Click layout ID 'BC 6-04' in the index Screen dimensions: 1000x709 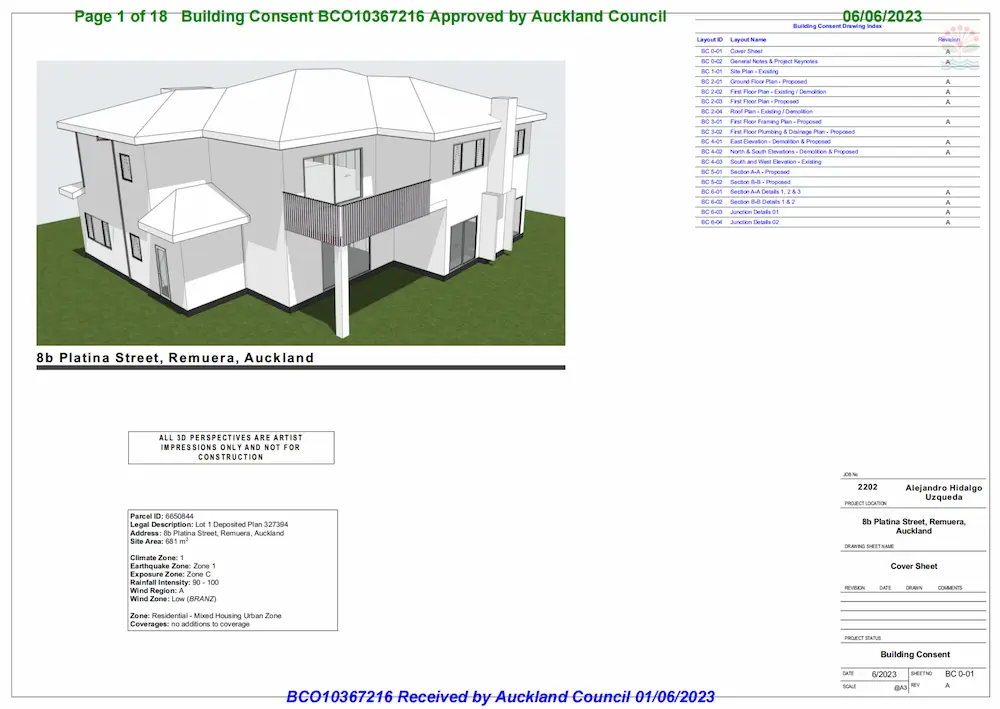711,222
